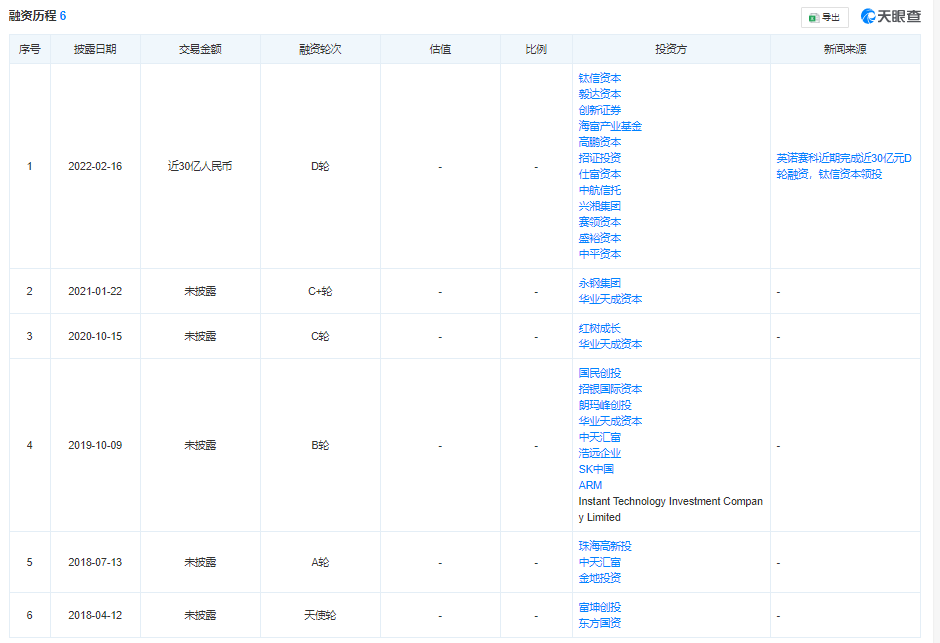Open investor link 盛裕资本
Image resolution: width=940 pixels, height=643 pixels.
tap(599, 238)
